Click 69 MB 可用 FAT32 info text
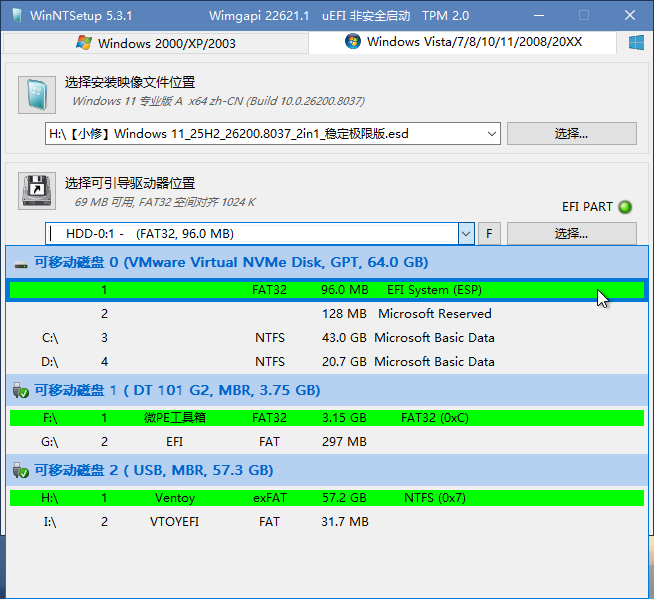 pyautogui.click(x=164, y=202)
